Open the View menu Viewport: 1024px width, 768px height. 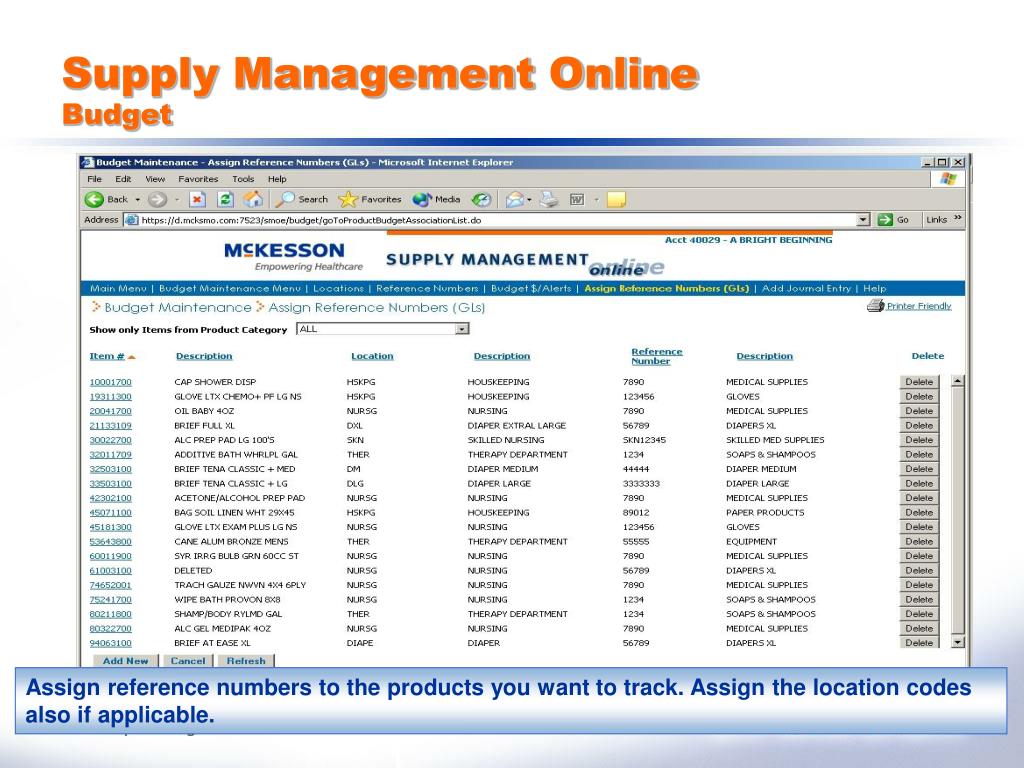click(x=155, y=179)
